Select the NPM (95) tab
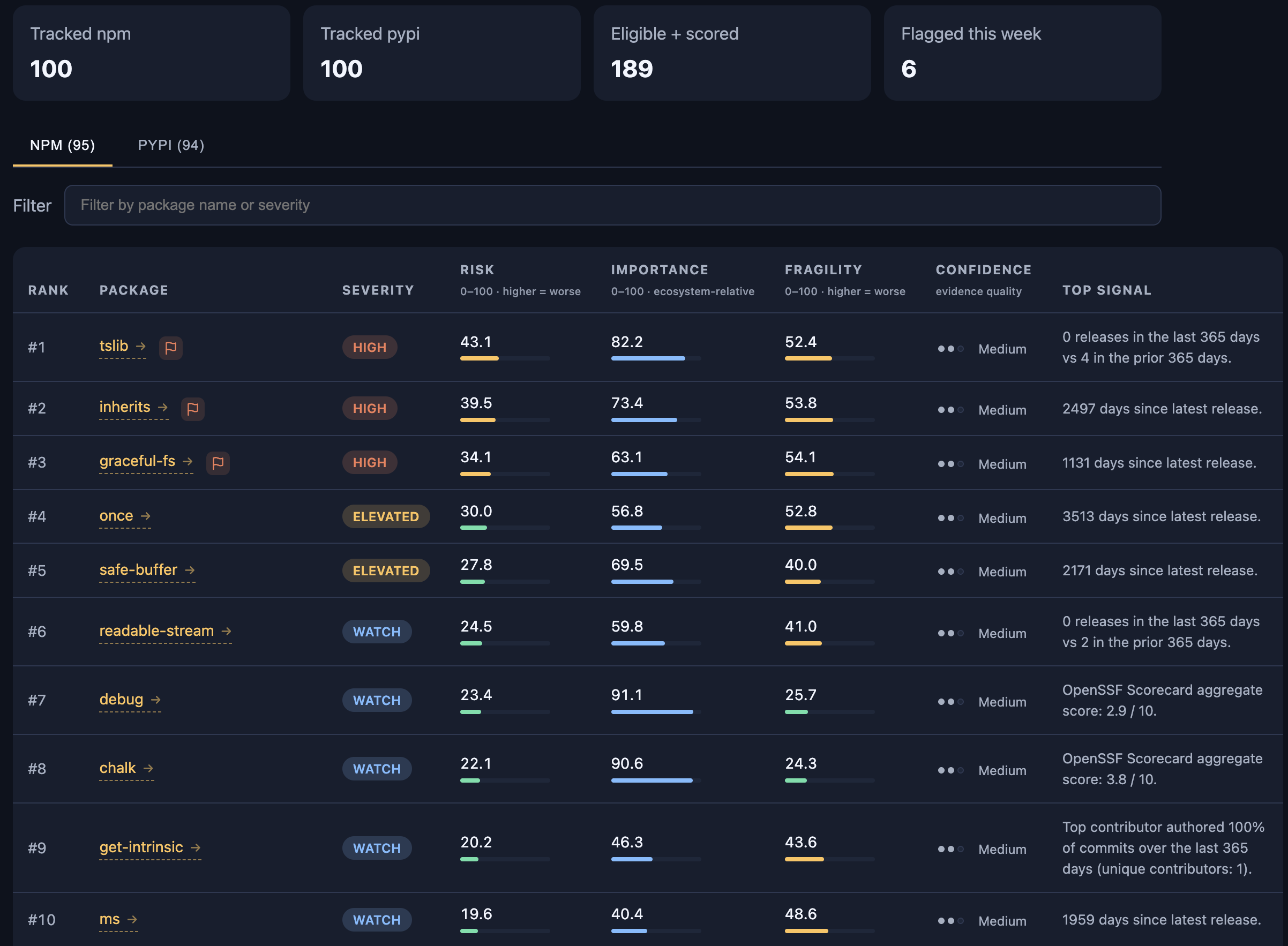 point(63,146)
